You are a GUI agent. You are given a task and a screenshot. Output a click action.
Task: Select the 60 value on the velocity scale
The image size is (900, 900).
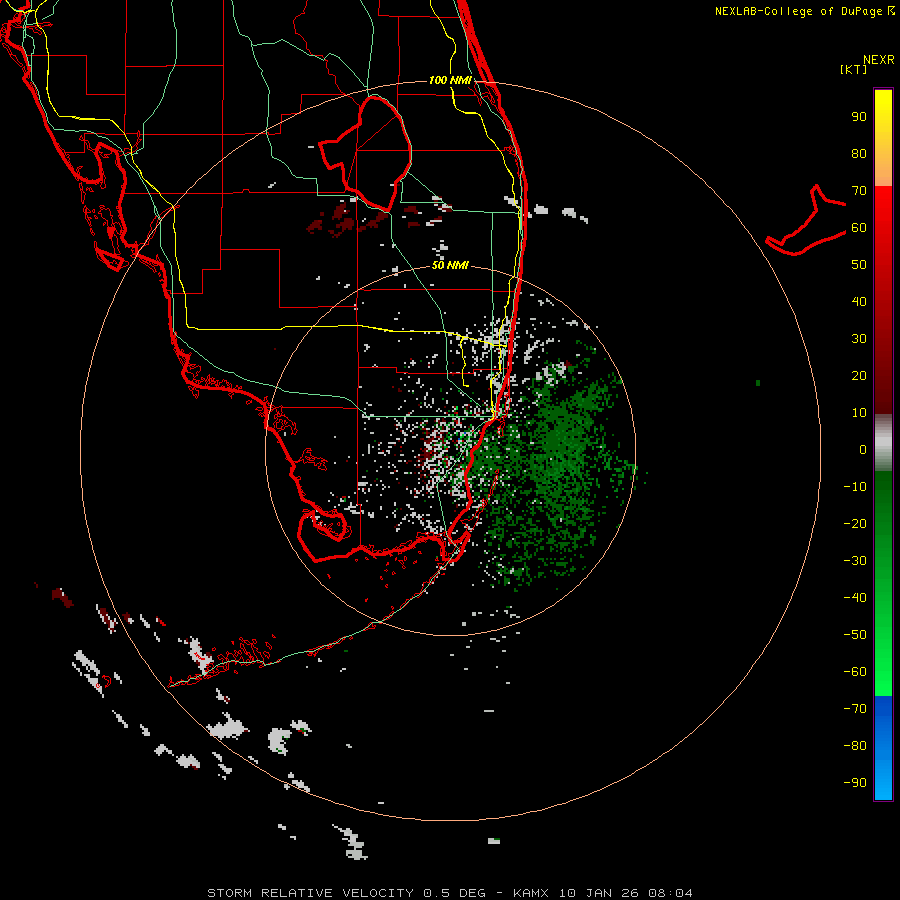coord(859,228)
